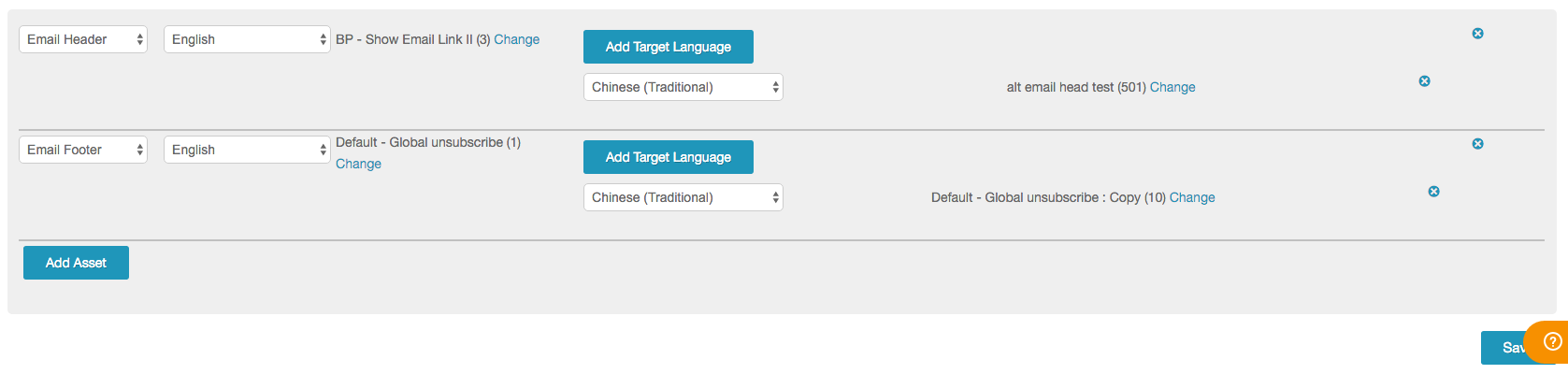Remove the alt email head test target language
This screenshot has width=1568, height=374.
(1424, 81)
